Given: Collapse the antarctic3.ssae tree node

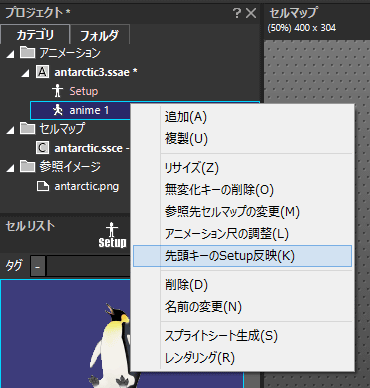Looking at the screenshot, I should 26,73.
